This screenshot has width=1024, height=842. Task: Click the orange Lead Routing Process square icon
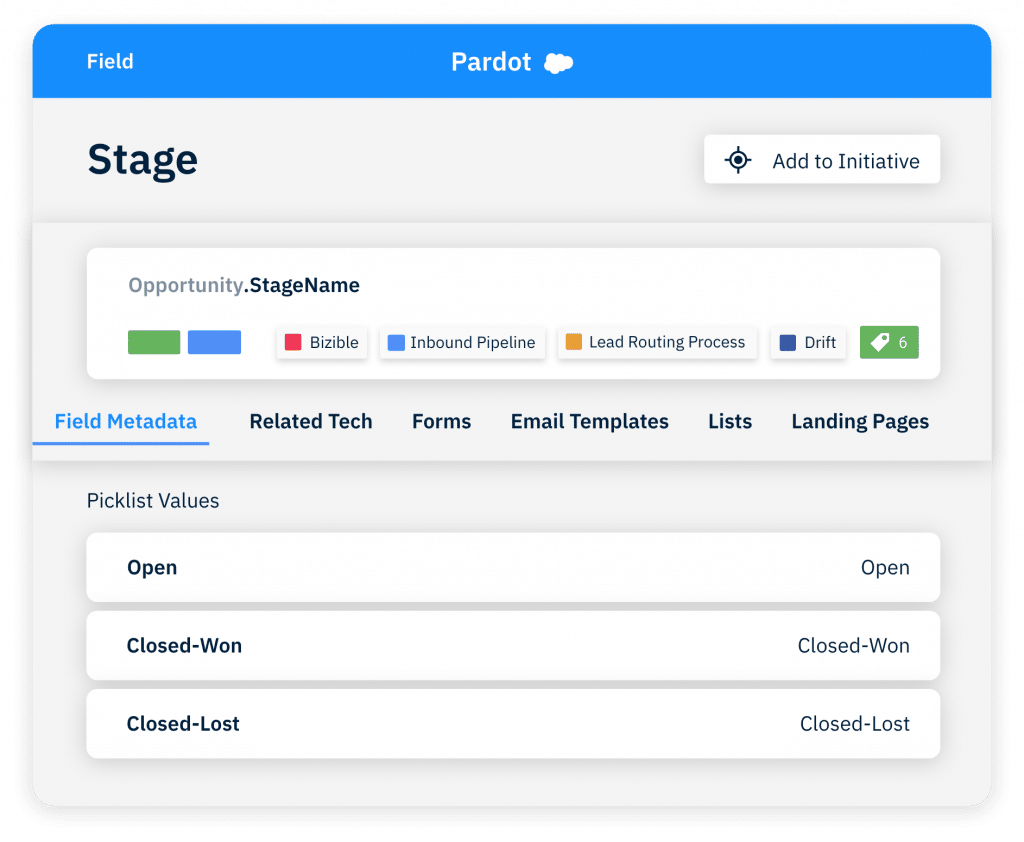point(574,342)
